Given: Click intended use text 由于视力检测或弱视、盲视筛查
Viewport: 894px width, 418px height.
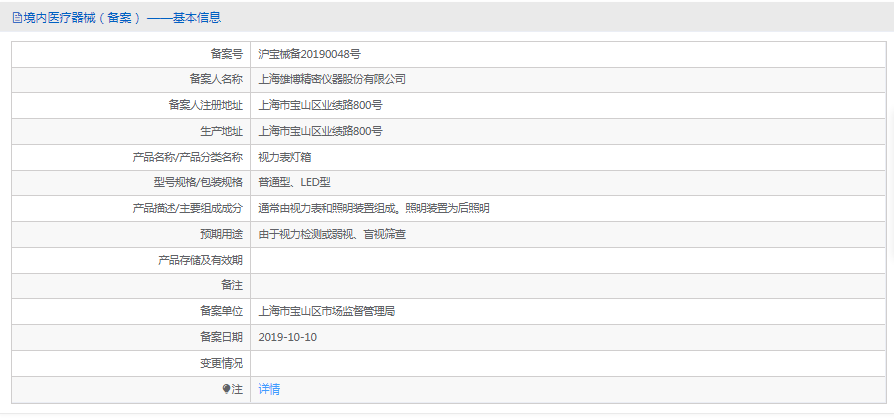Looking at the screenshot, I should [332, 234].
